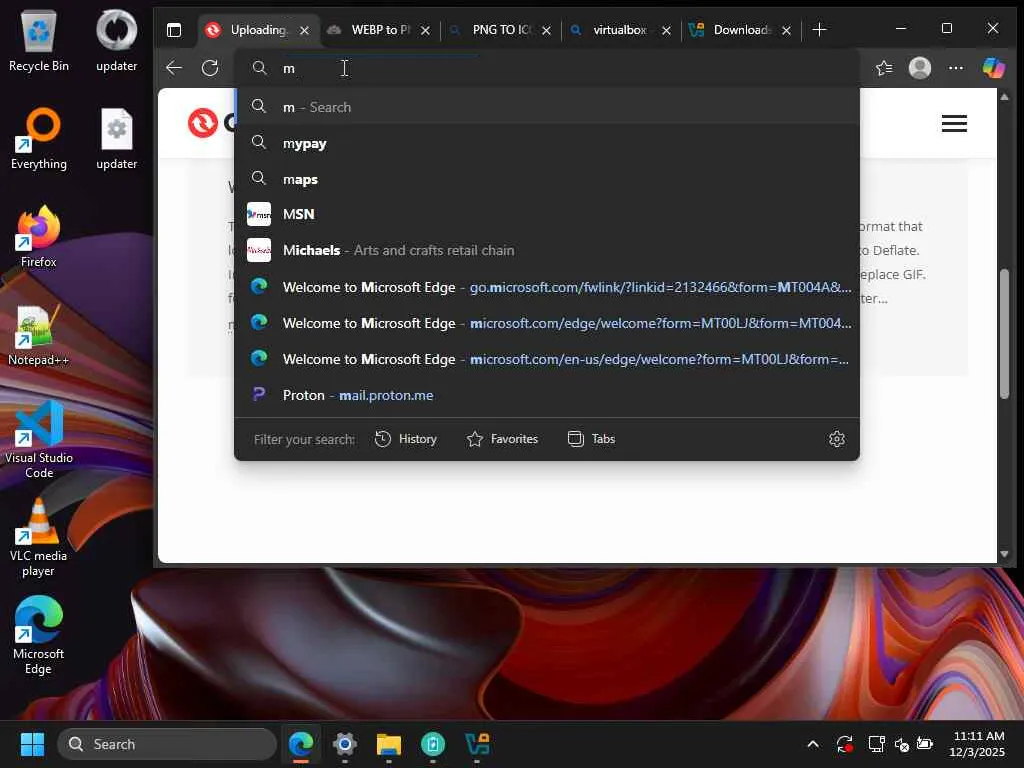The image size is (1024, 768).
Task: Select 'mypay' search suggestion
Action: click(547, 143)
